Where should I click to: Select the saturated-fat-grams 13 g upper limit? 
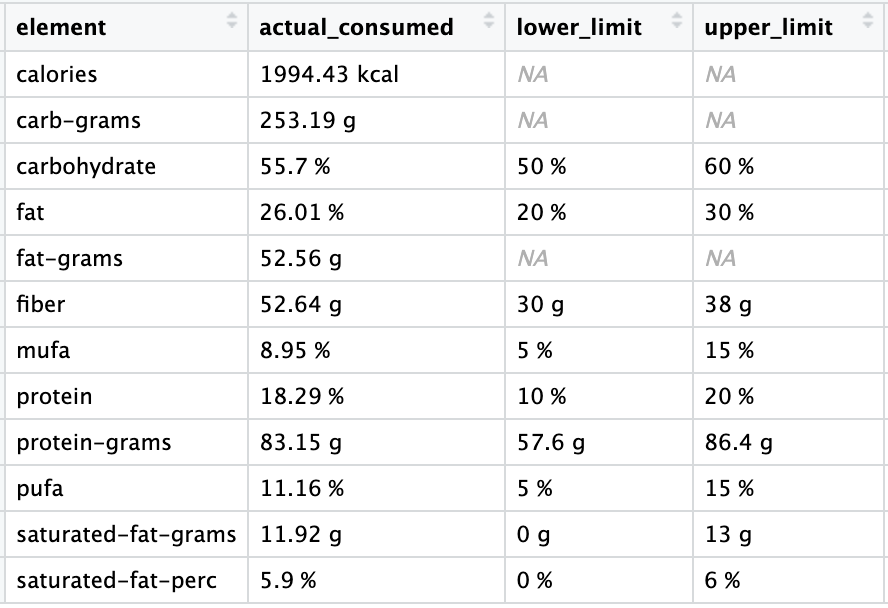(728, 534)
